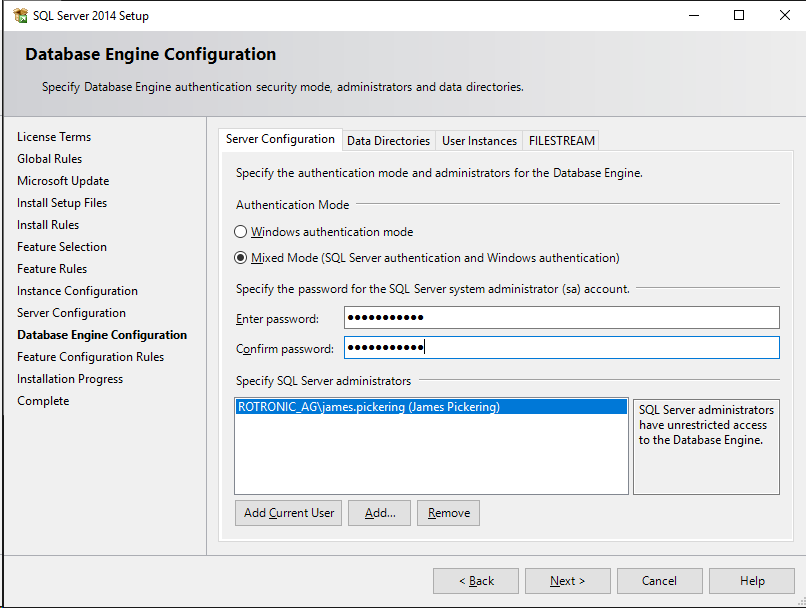
Task: Click the Enter password field
Action: [561, 318]
